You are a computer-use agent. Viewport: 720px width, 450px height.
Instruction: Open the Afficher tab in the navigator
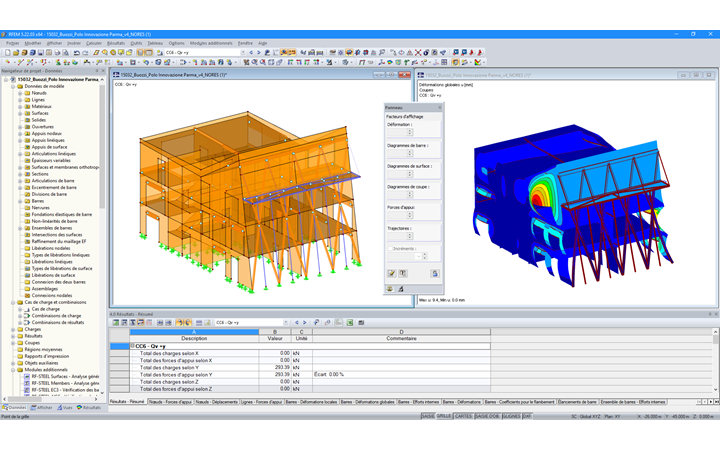(41, 407)
